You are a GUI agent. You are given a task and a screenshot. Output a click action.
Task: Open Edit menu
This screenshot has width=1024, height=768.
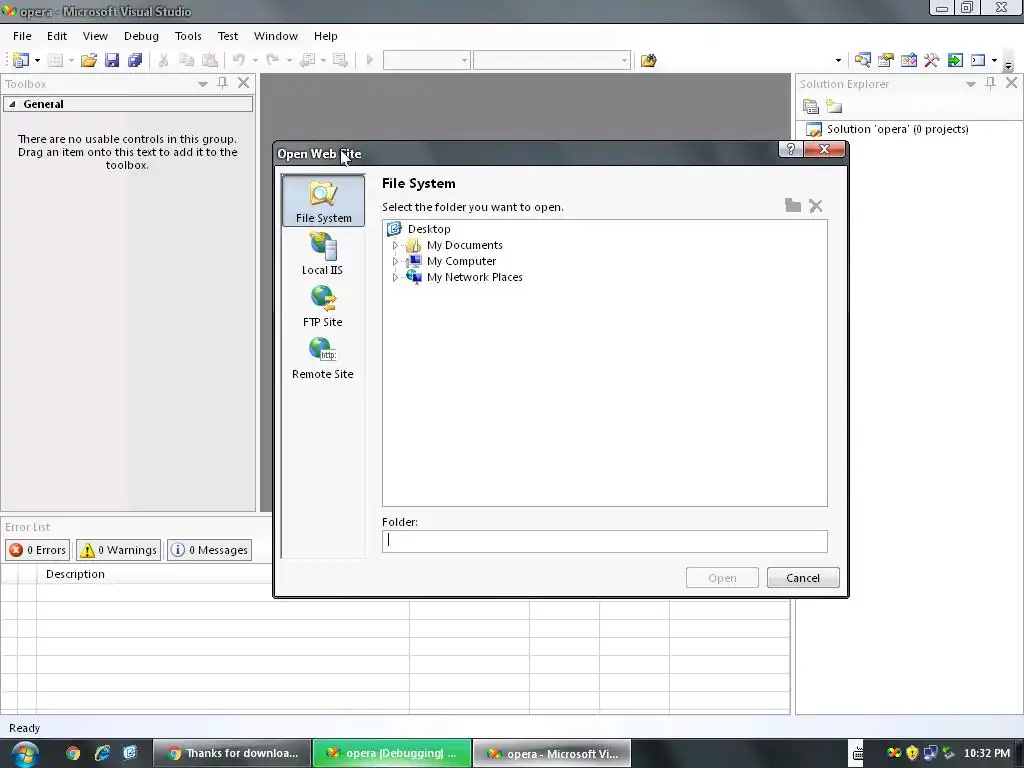point(57,36)
